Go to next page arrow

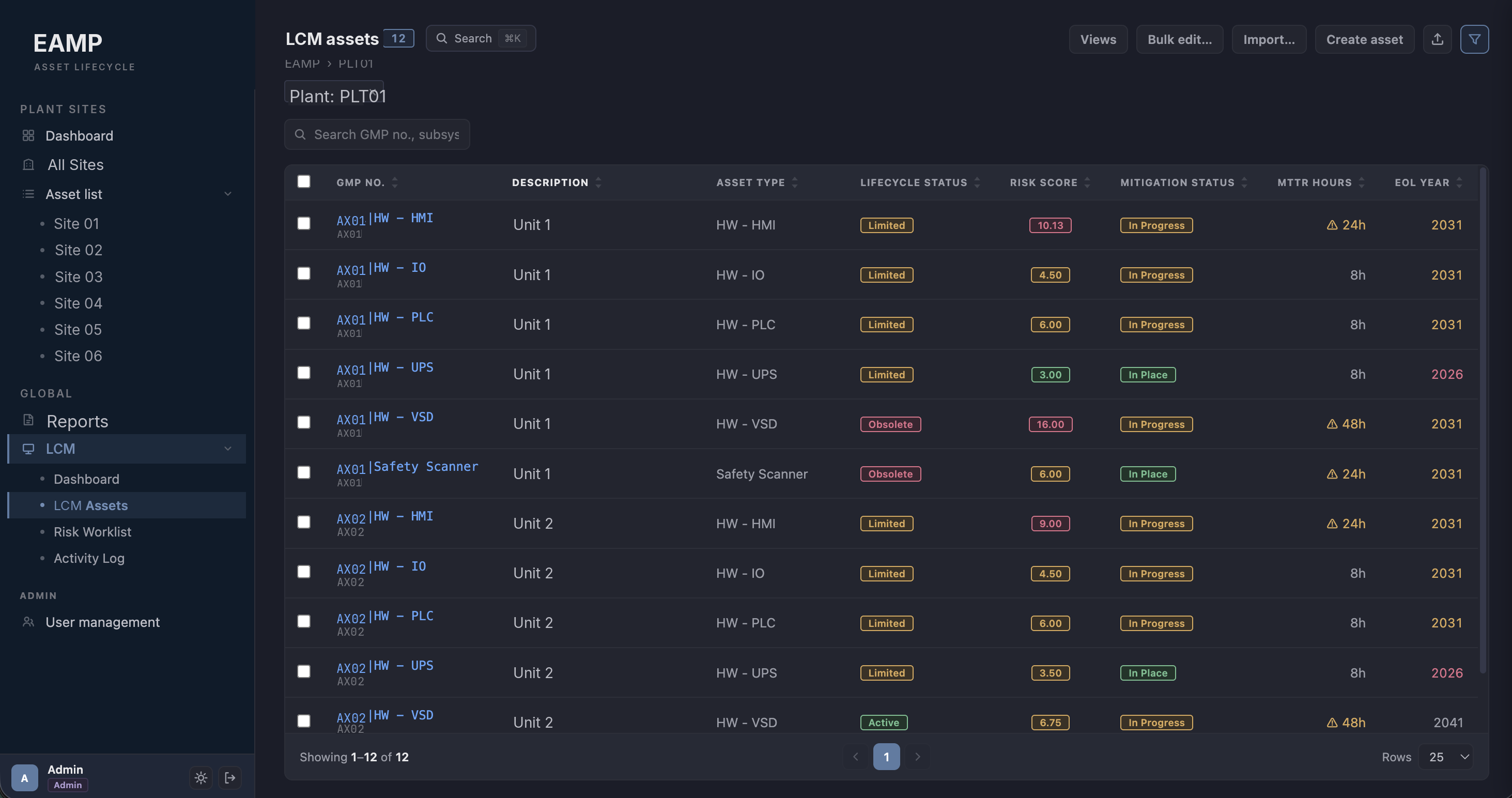click(x=917, y=756)
